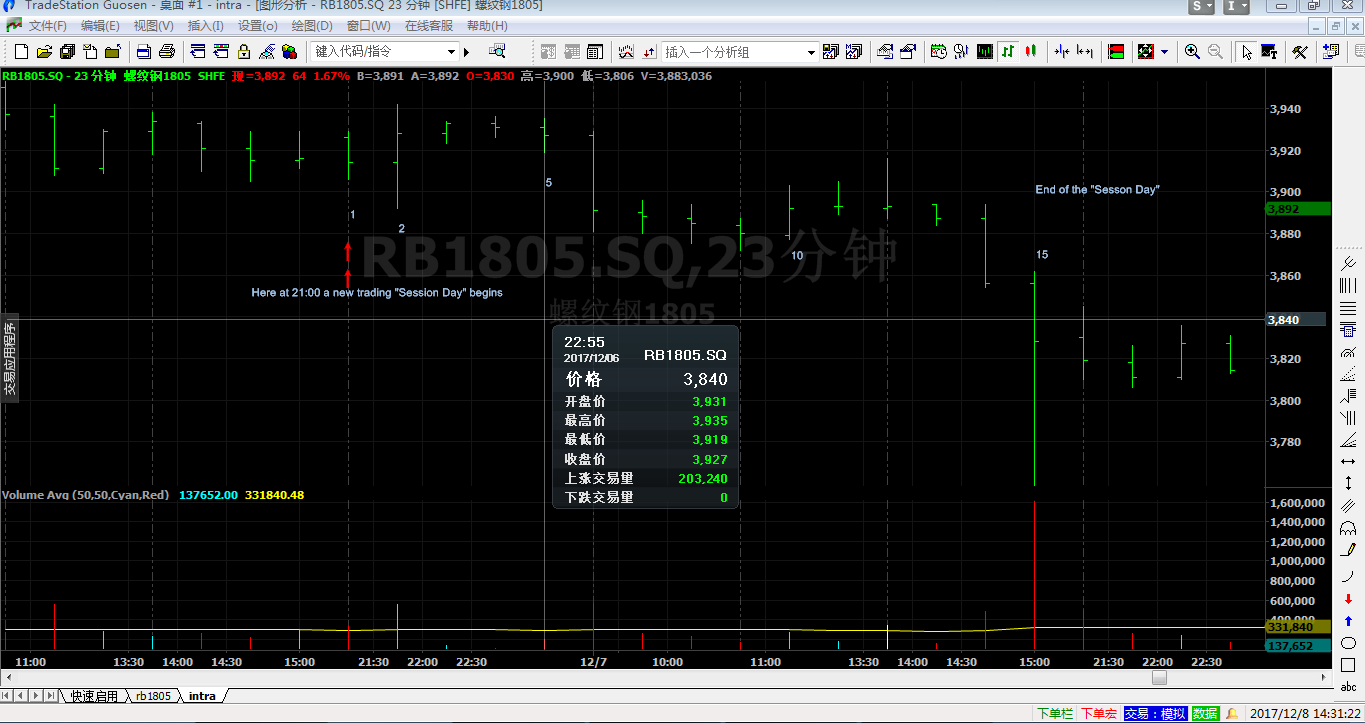Click the session clock icon in toolbar

click(x=938, y=51)
